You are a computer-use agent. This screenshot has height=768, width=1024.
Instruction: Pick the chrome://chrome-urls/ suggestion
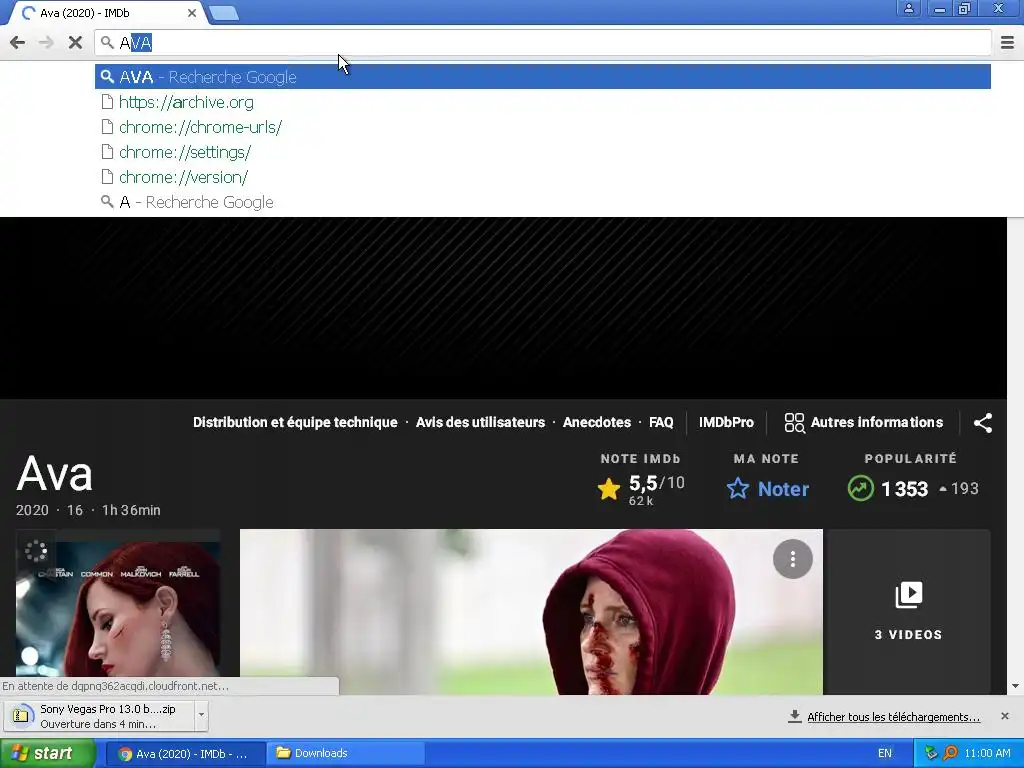pos(543,127)
